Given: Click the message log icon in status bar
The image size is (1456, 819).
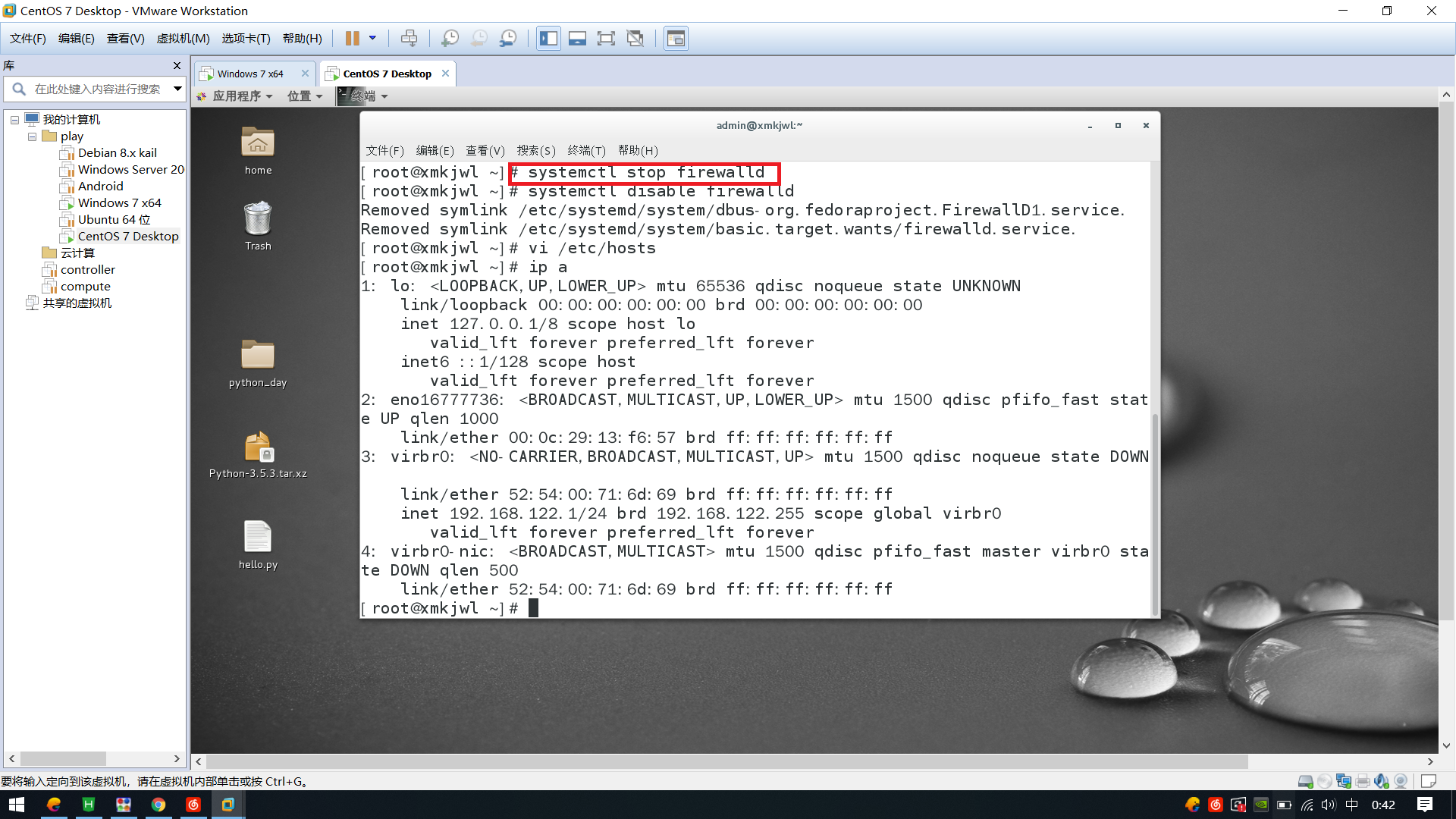Looking at the screenshot, I should coord(1429,781).
